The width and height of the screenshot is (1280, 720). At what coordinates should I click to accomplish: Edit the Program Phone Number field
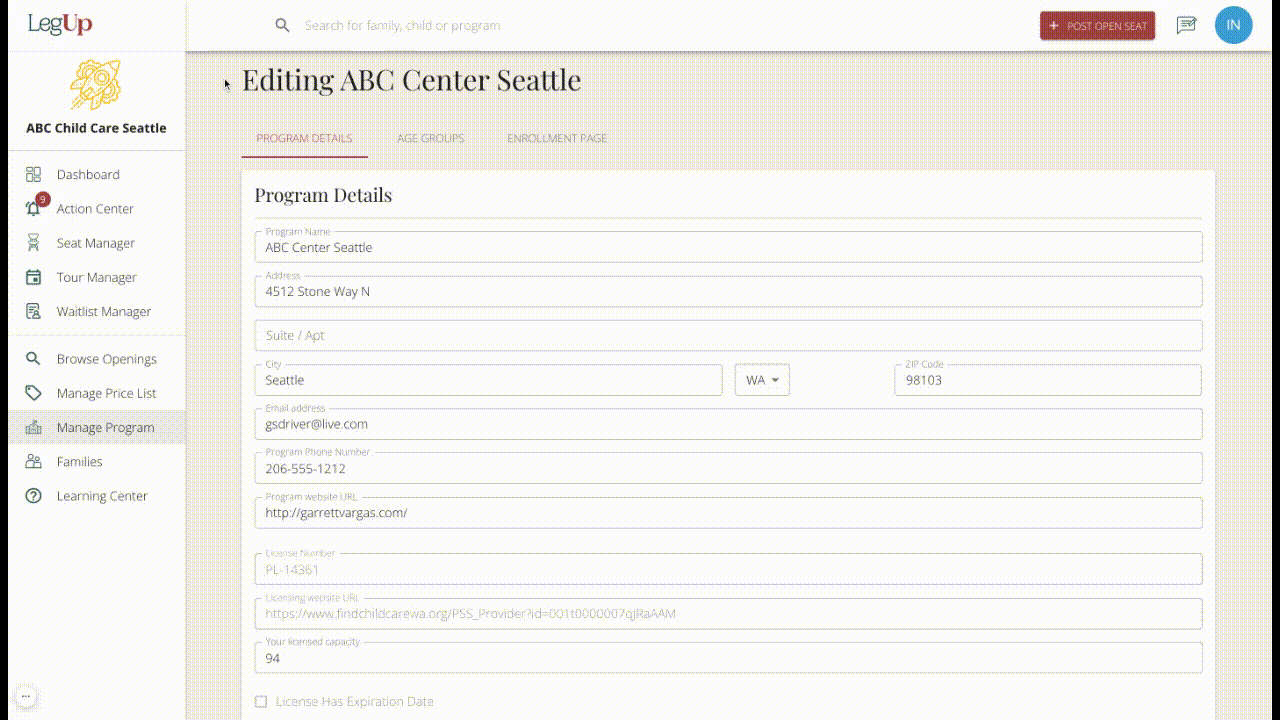click(728, 468)
